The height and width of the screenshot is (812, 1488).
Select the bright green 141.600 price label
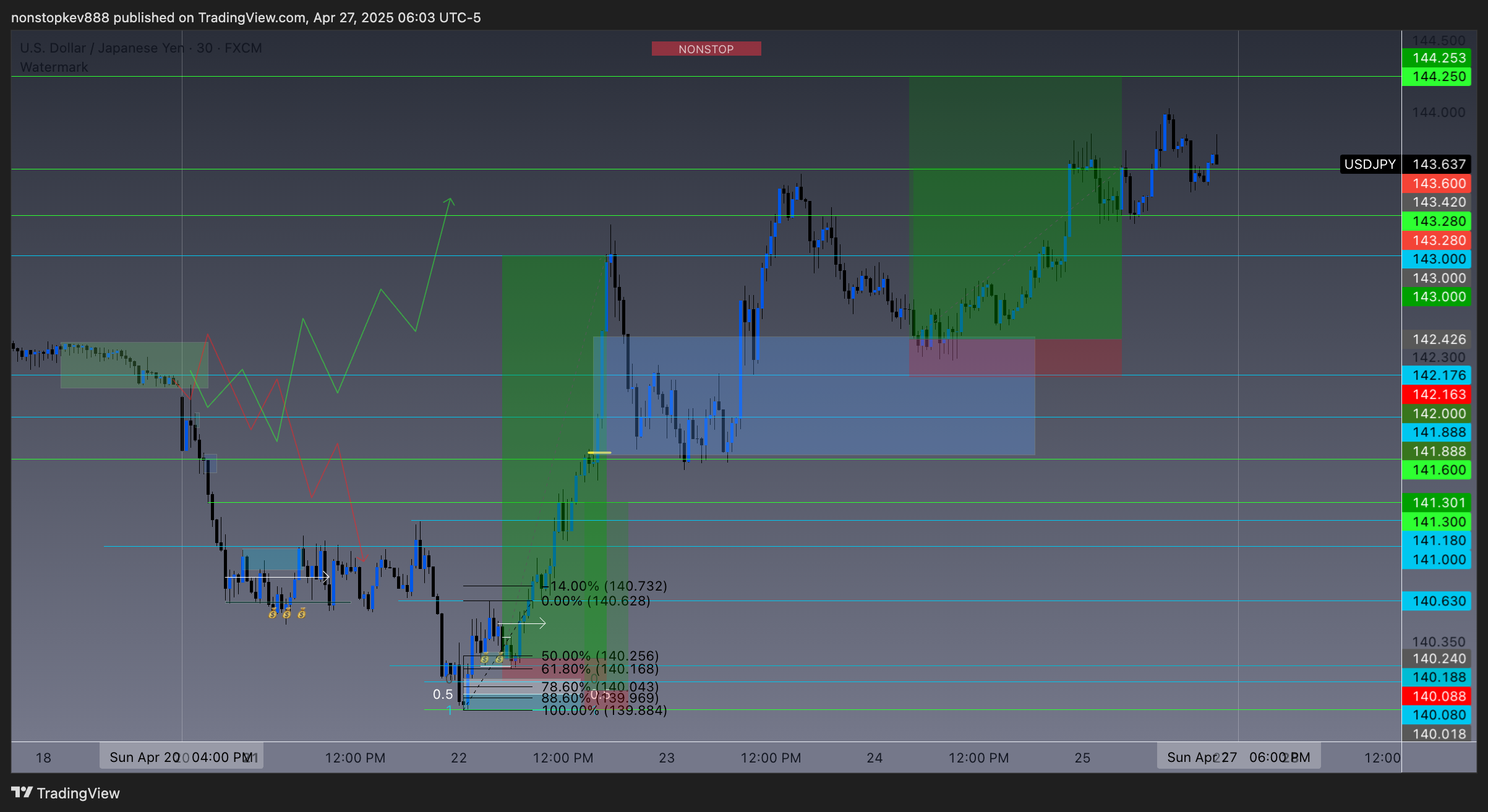[x=1436, y=469]
